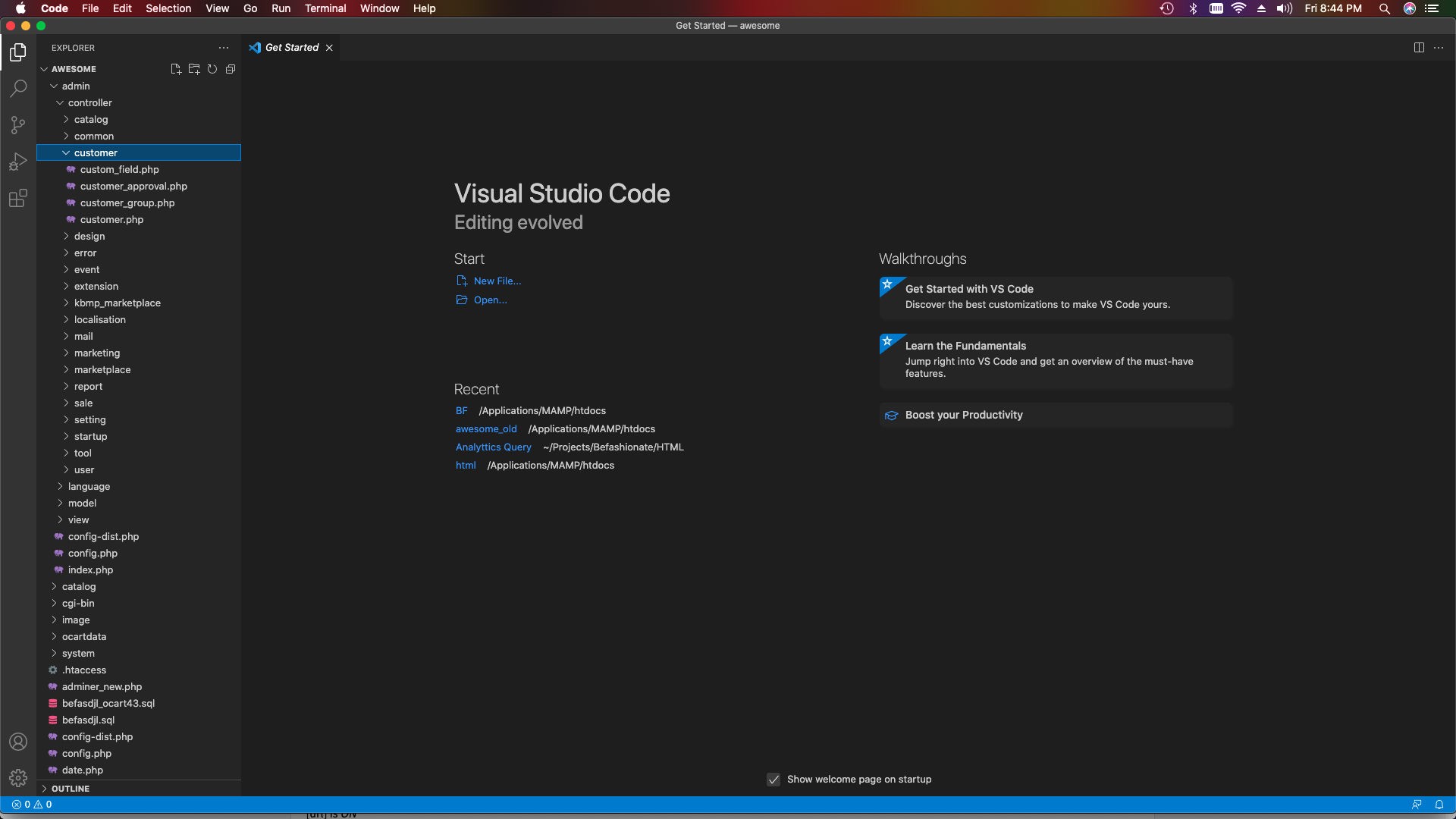The width and height of the screenshot is (1456, 819).
Task: Open Explorer views and more actions menu
Action: [224, 48]
